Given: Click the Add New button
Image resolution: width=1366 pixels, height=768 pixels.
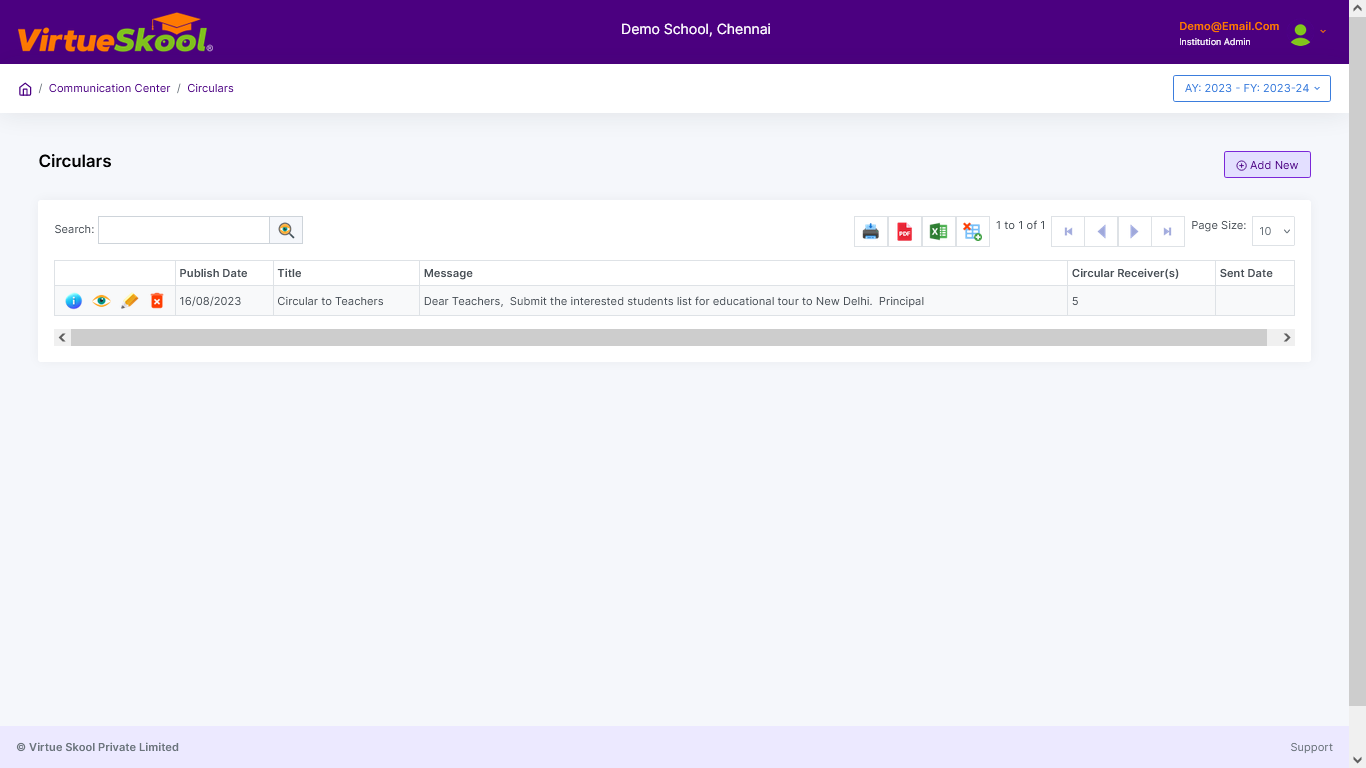Looking at the screenshot, I should [1267, 165].
